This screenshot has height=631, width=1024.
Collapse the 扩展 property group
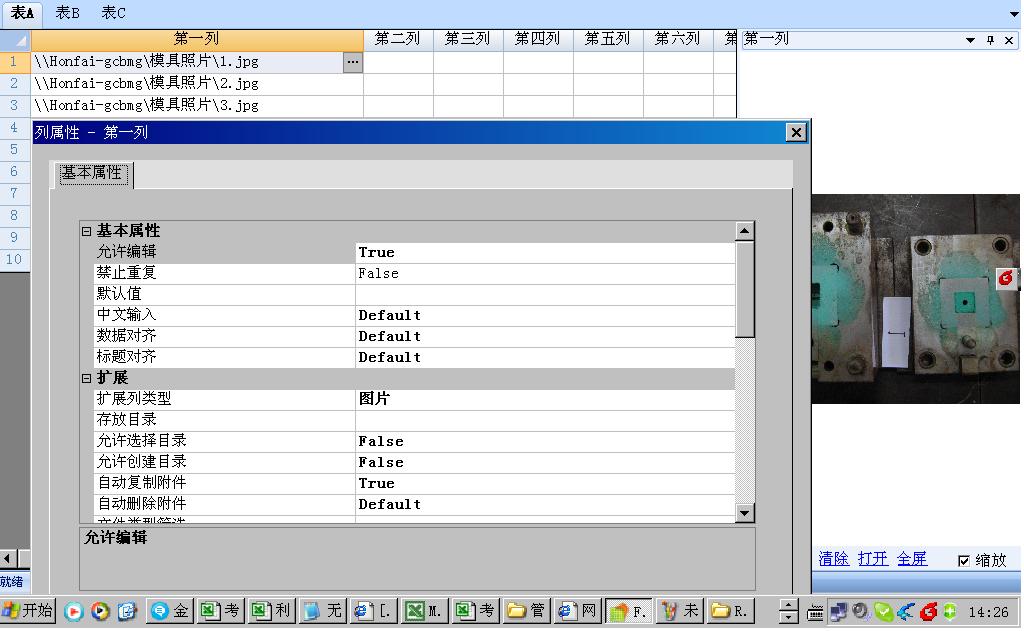coord(87,378)
